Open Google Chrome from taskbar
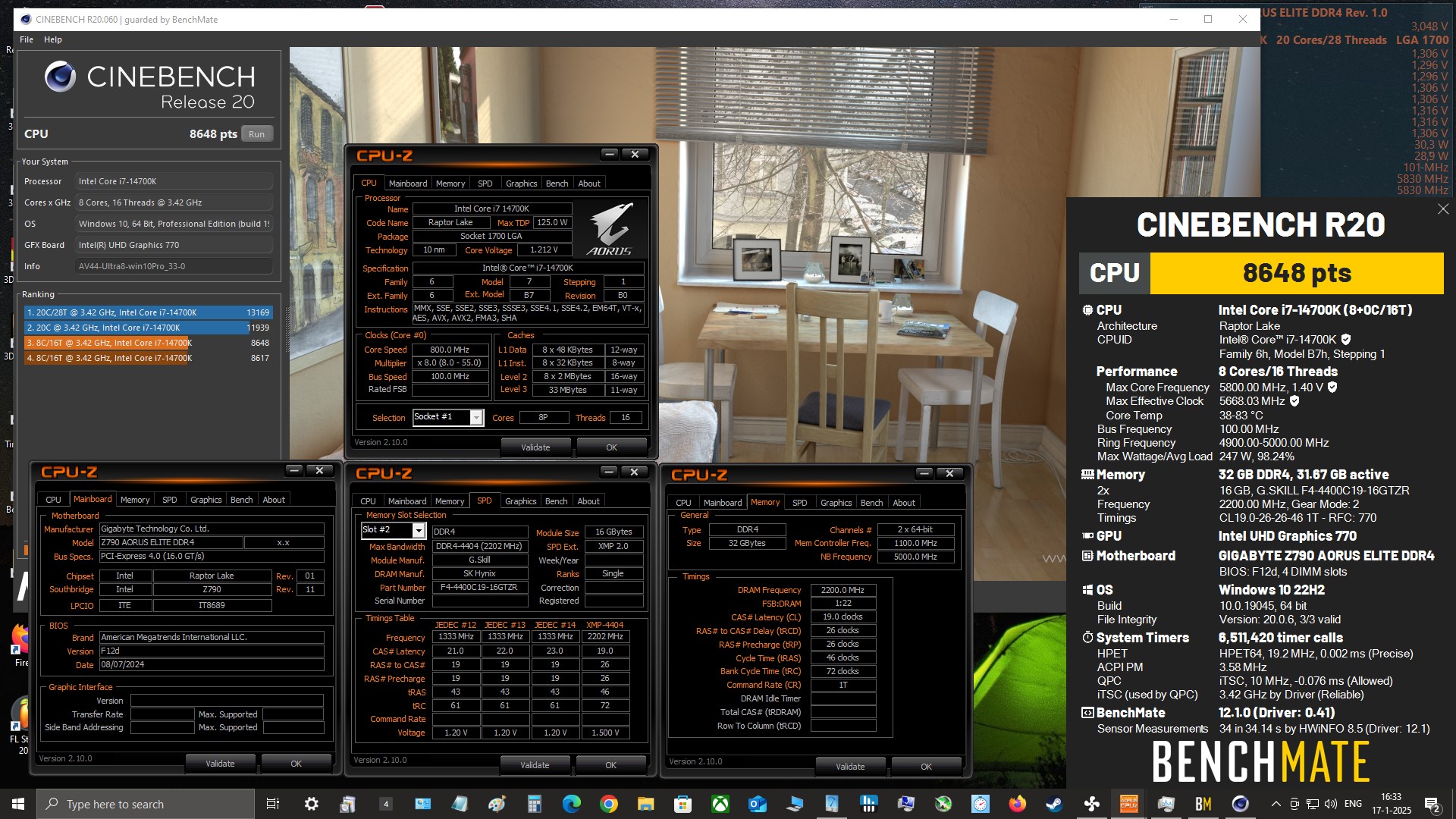This screenshot has width=1456, height=819. [x=608, y=804]
